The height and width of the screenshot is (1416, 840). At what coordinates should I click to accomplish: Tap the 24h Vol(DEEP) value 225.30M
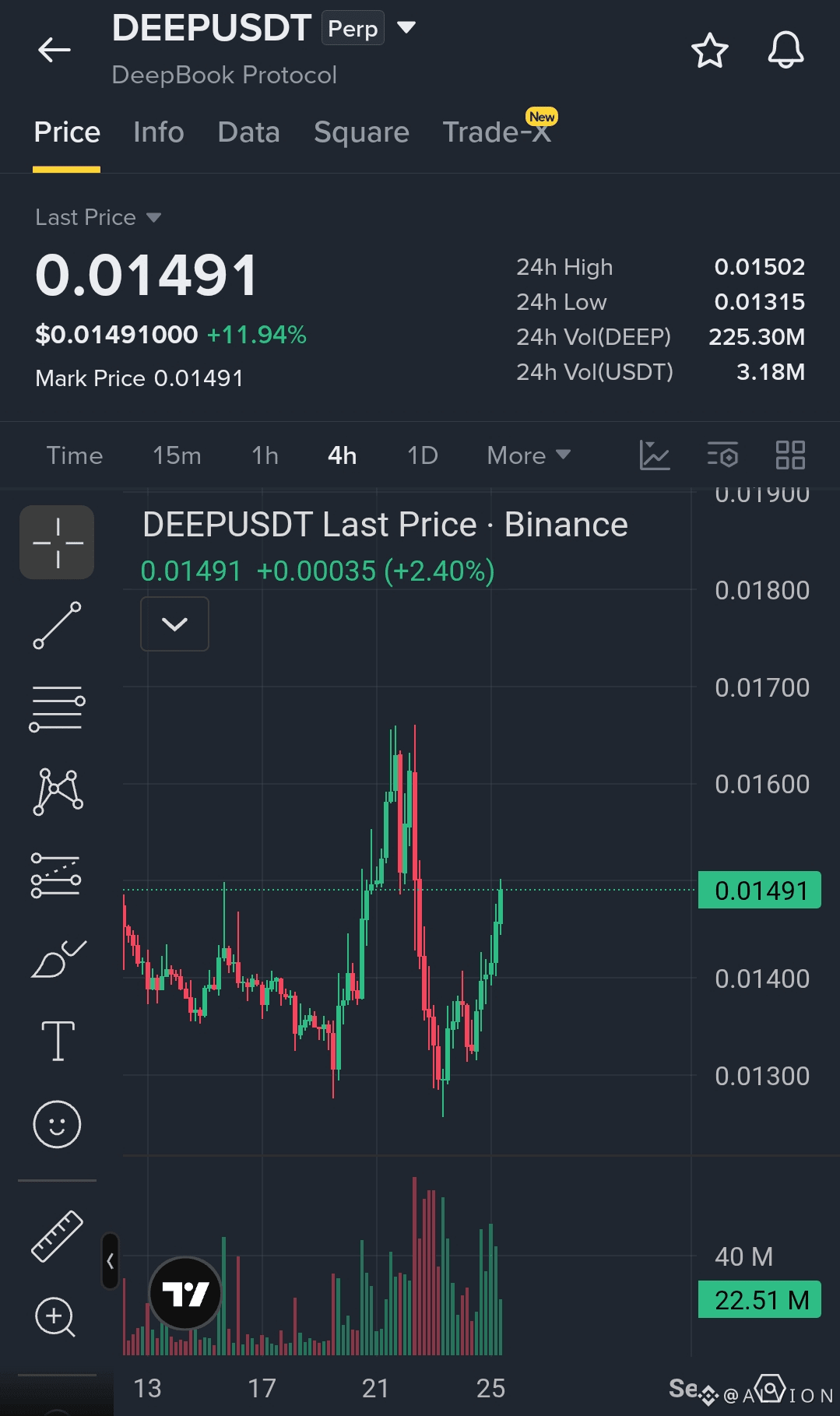tap(757, 337)
